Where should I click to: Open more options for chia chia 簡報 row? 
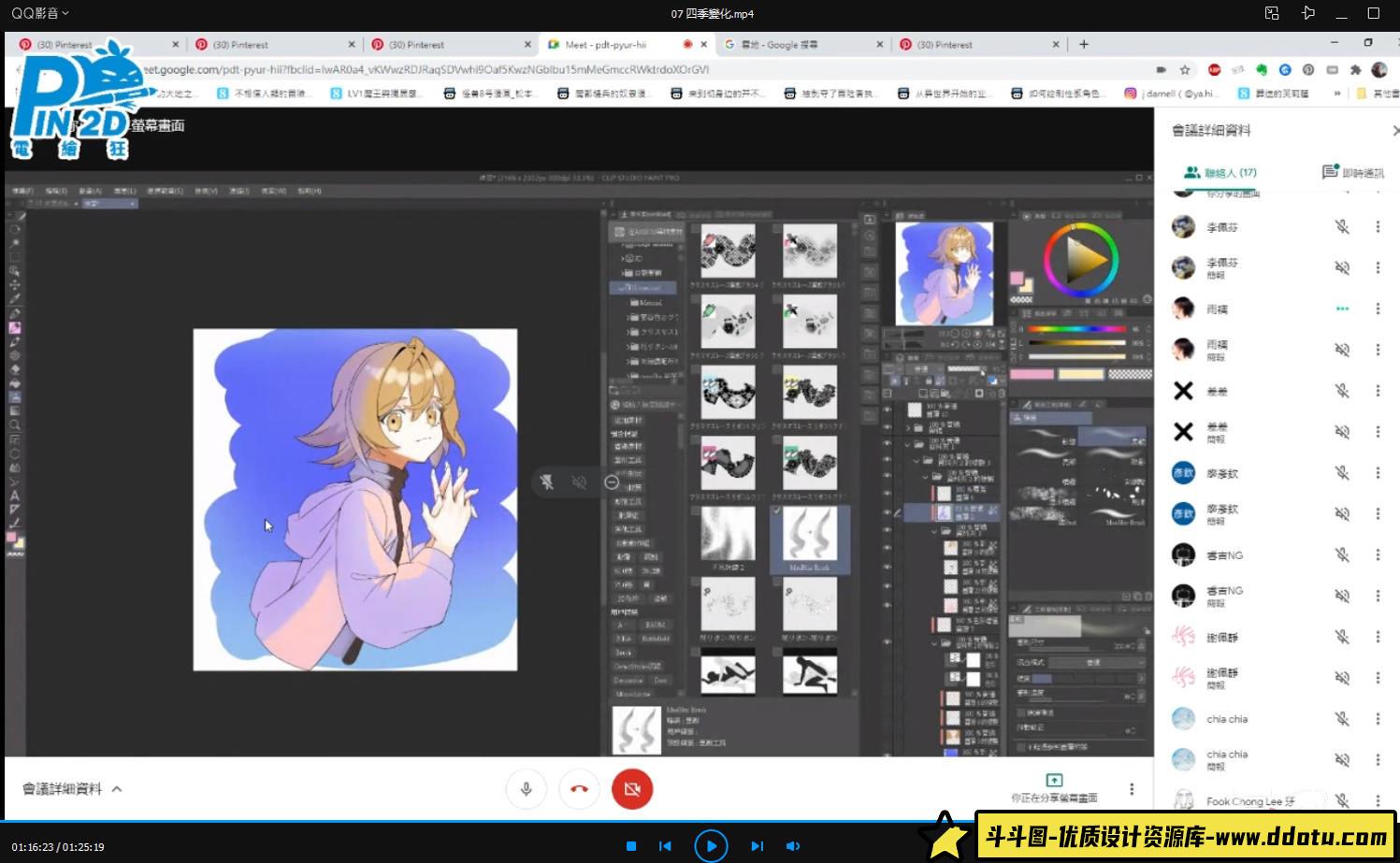pyautogui.click(x=1378, y=760)
